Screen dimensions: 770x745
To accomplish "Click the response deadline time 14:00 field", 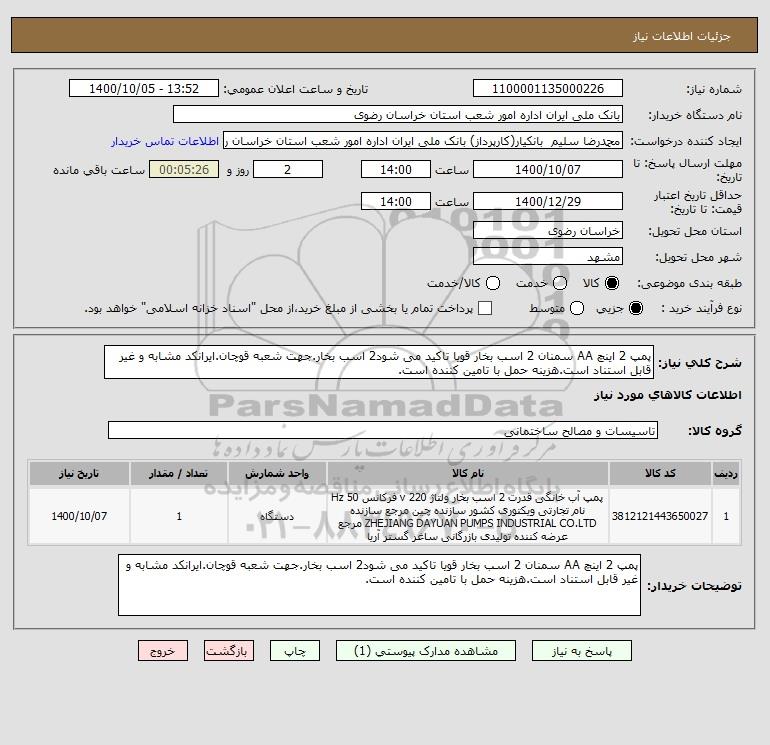I will 396,169.
